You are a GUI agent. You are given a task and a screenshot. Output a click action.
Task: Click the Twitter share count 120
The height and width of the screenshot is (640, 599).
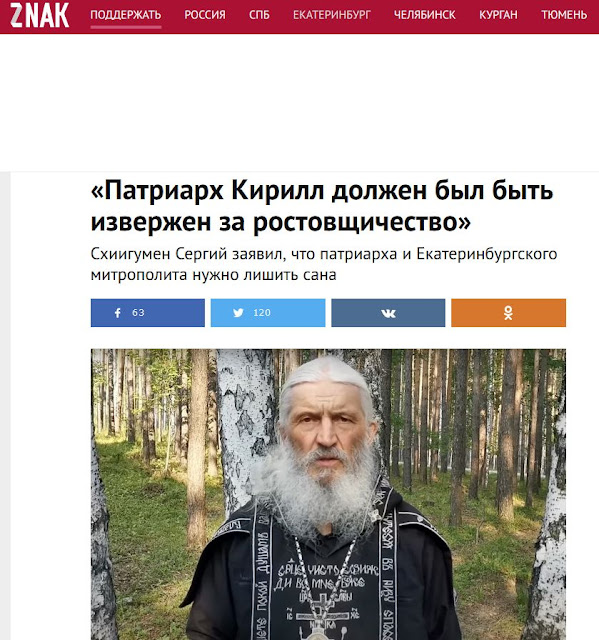[262, 313]
